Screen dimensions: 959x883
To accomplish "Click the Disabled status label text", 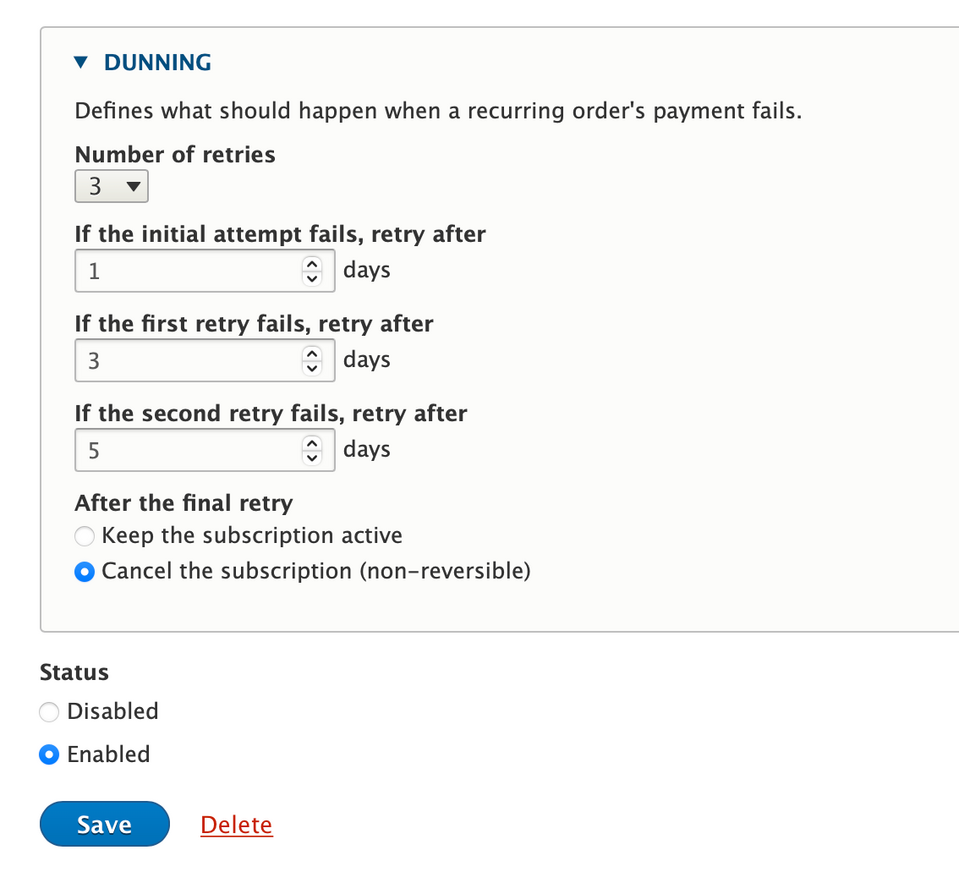I will point(113,711).
